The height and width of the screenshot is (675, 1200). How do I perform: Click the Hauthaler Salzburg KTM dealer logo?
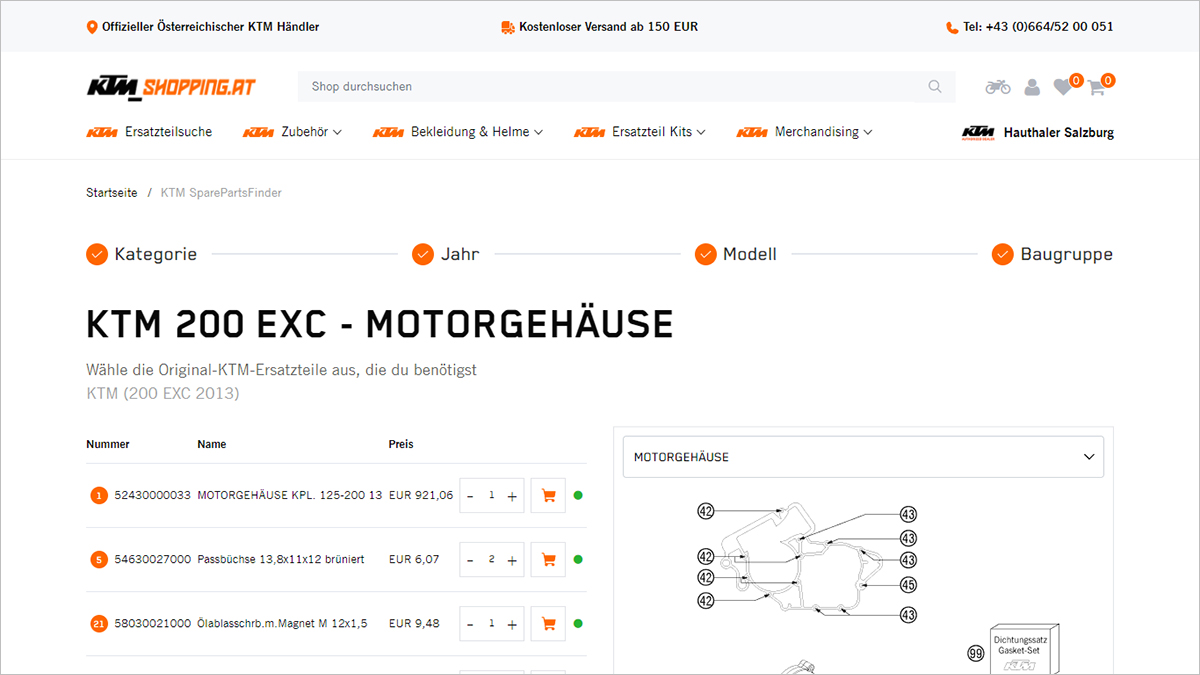pyautogui.click(x=978, y=132)
